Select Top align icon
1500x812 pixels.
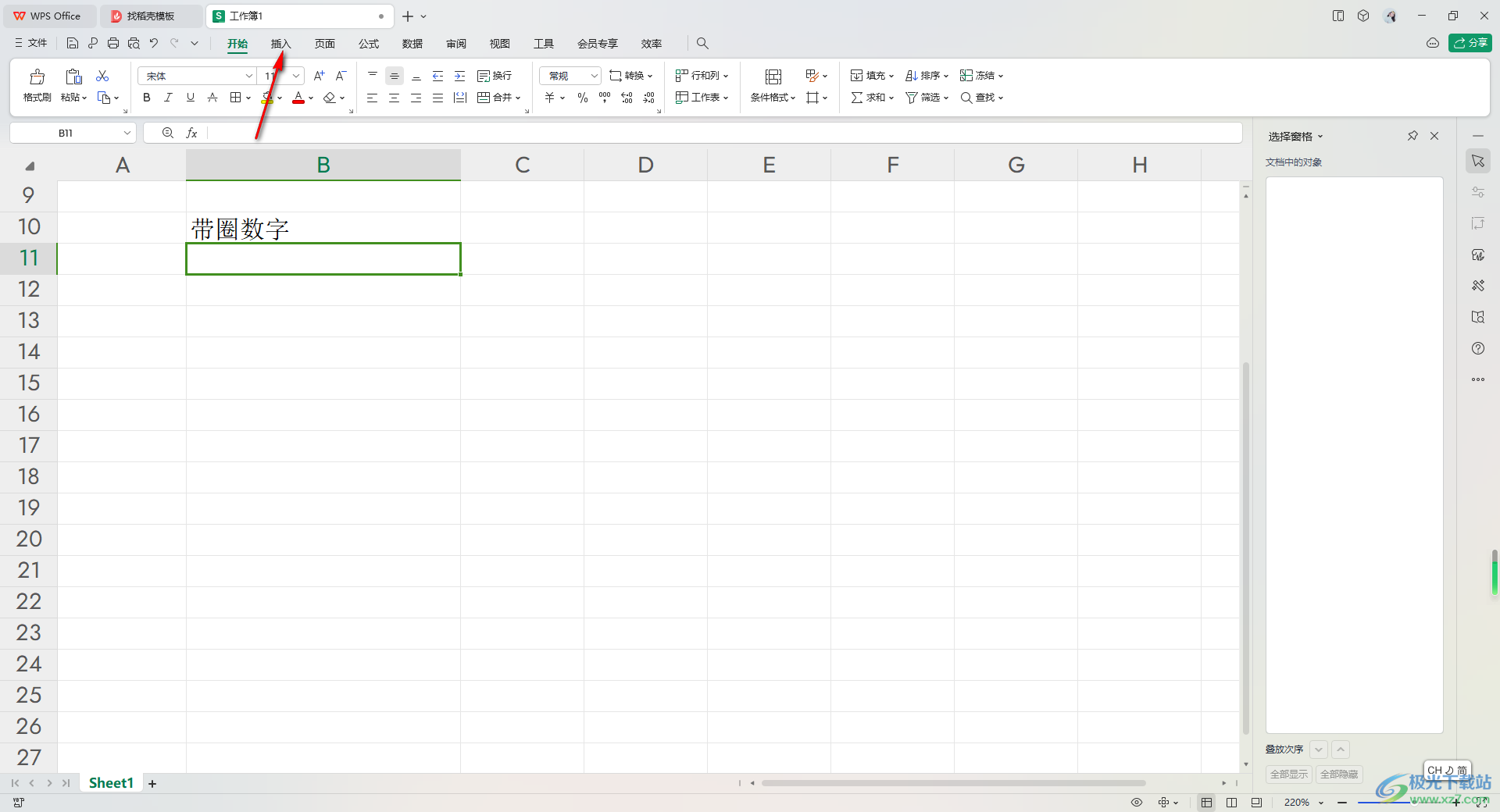(373, 76)
